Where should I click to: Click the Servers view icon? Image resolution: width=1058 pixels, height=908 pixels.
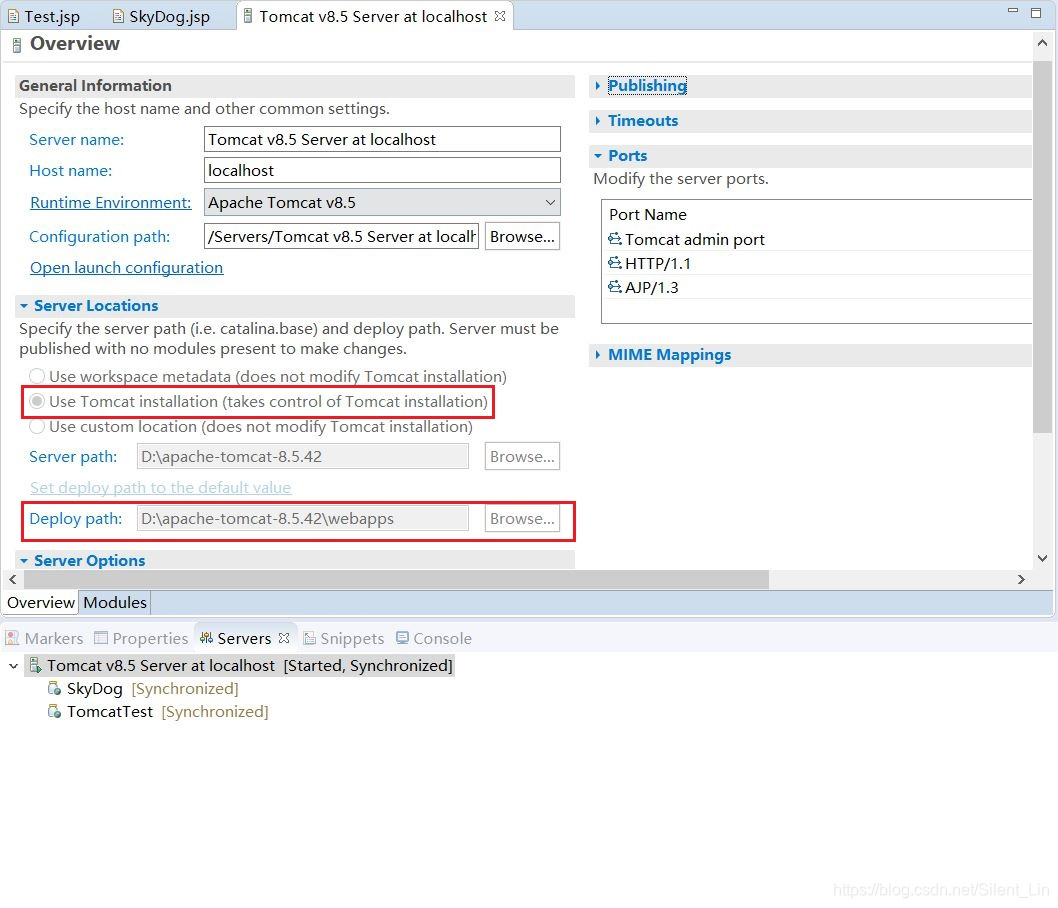pyautogui.click(x=206, y=638)
